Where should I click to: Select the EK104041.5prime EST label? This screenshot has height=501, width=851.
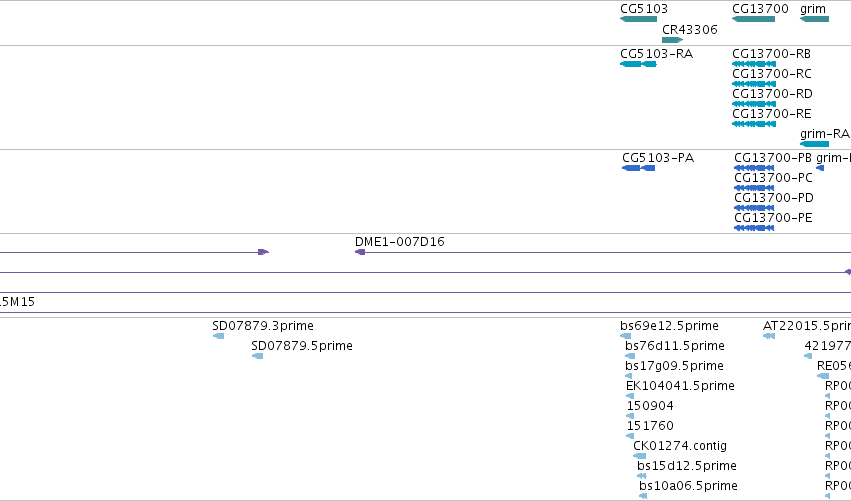[x=680, y=386]
